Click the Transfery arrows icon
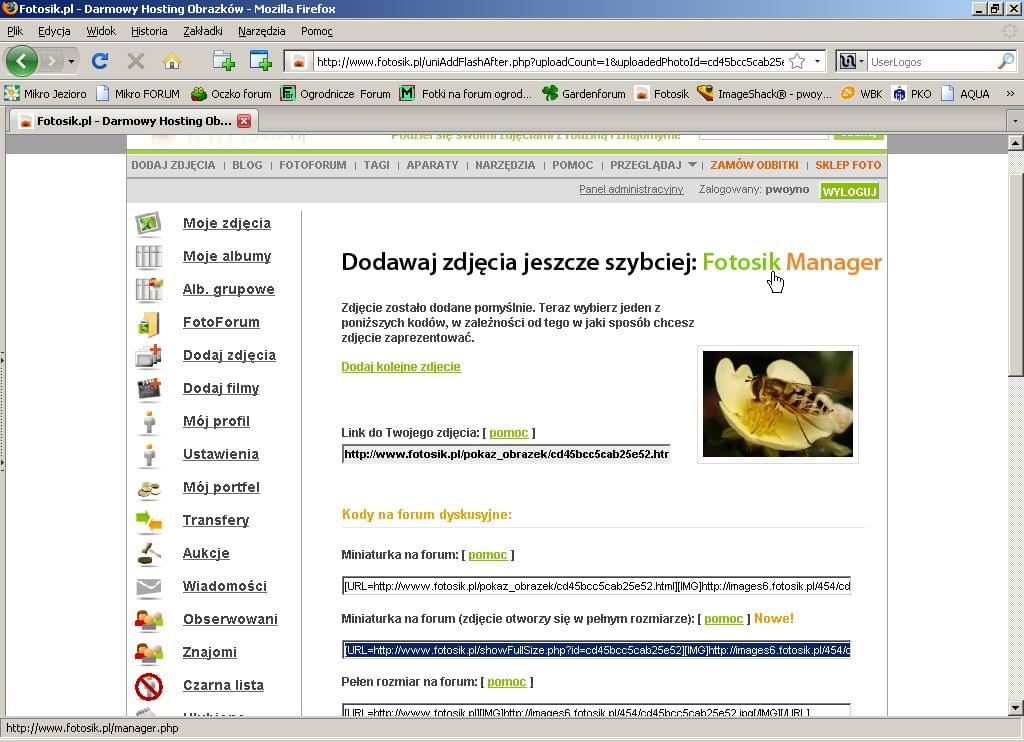Viewport: 1024px width, 742px height. click(x=148, y=521)
